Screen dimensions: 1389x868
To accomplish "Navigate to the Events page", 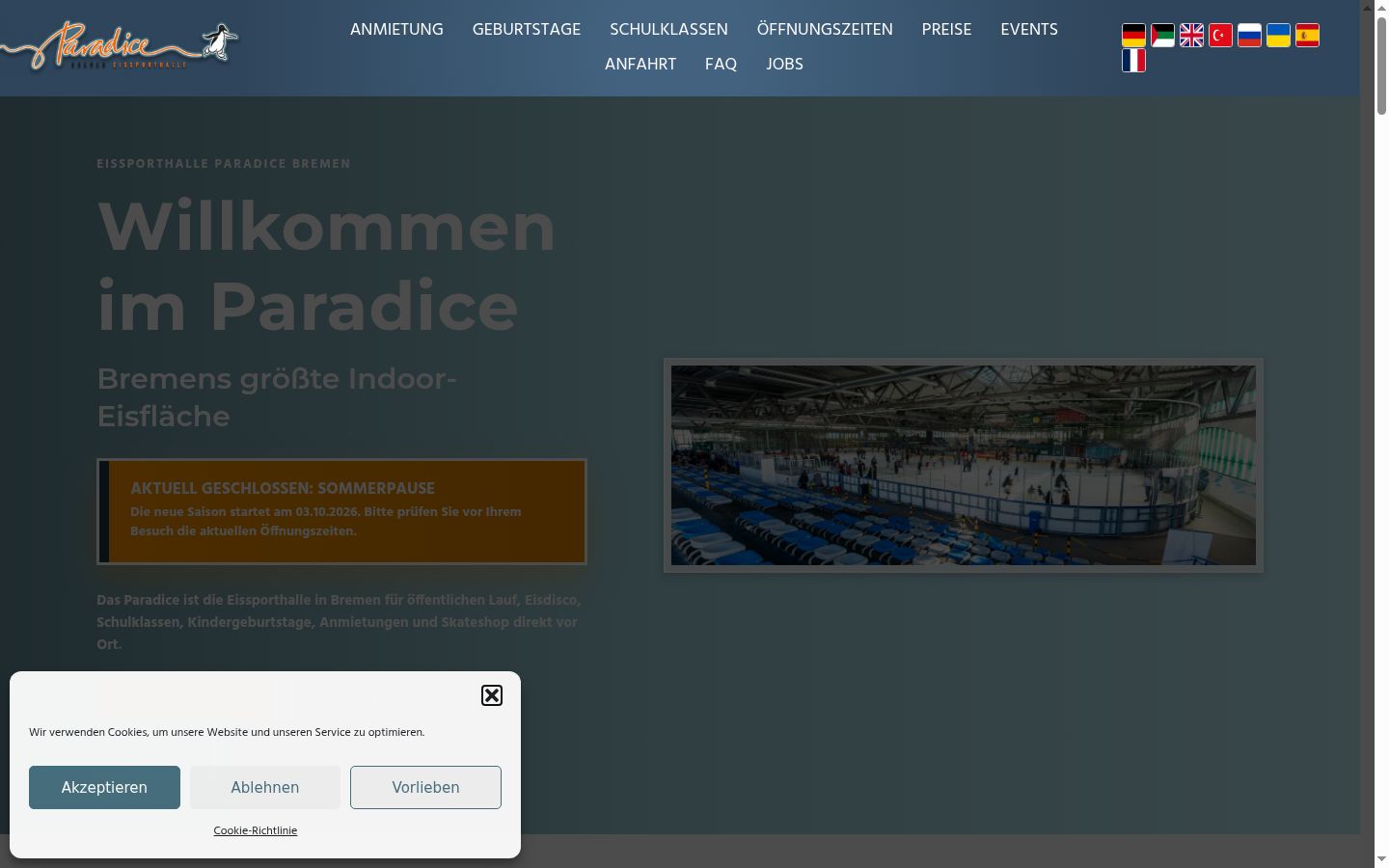I will (1029, 30).
